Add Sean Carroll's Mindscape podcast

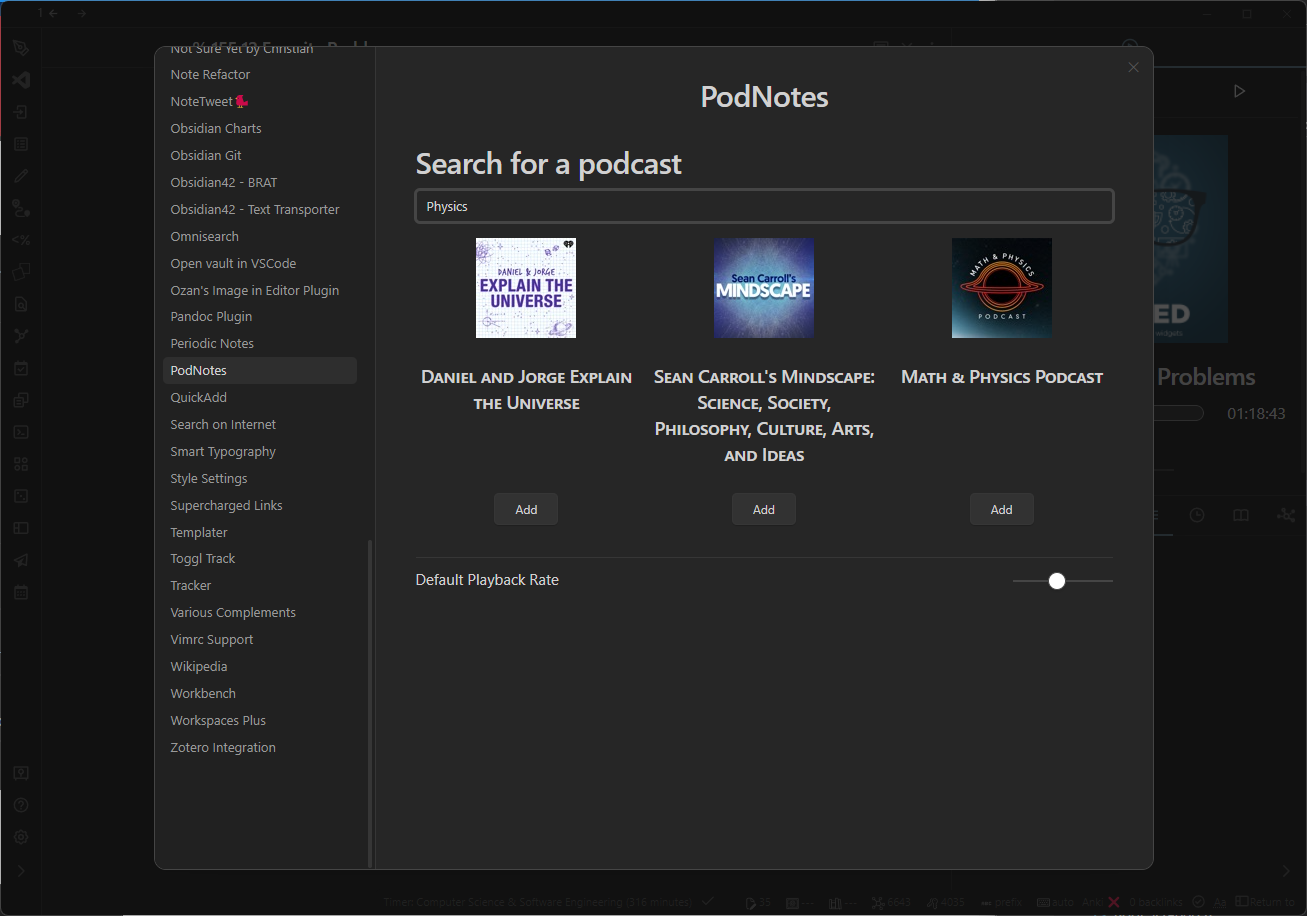point(763,508)
